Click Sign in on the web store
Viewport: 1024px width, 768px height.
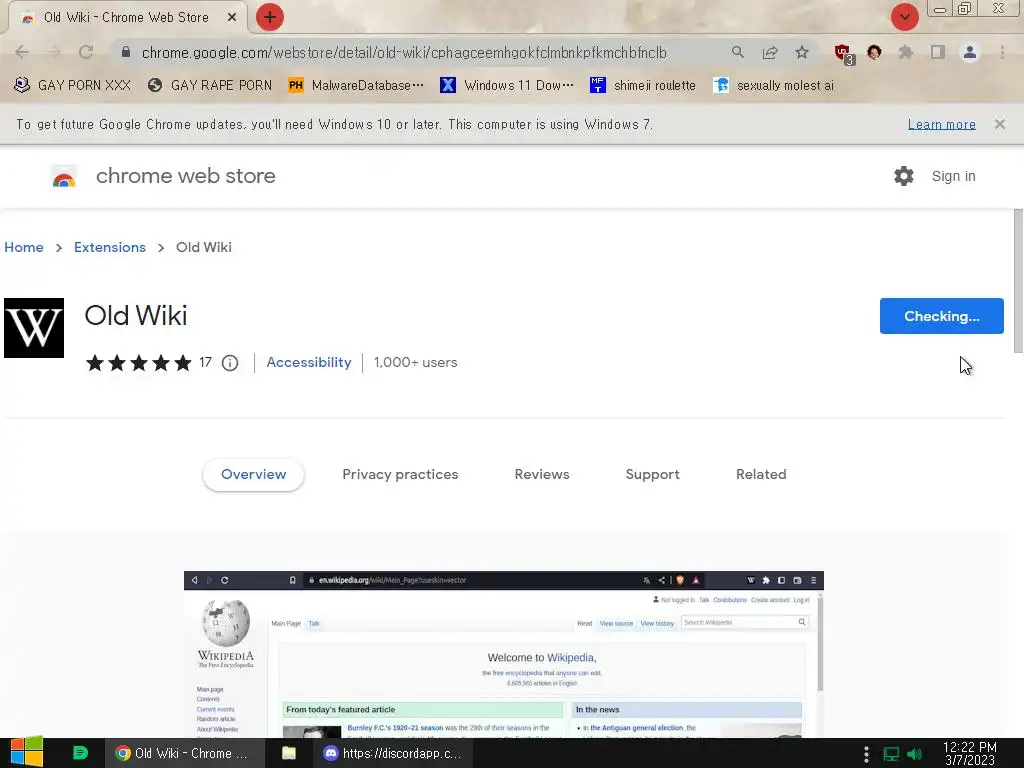(x=953, y=176)
